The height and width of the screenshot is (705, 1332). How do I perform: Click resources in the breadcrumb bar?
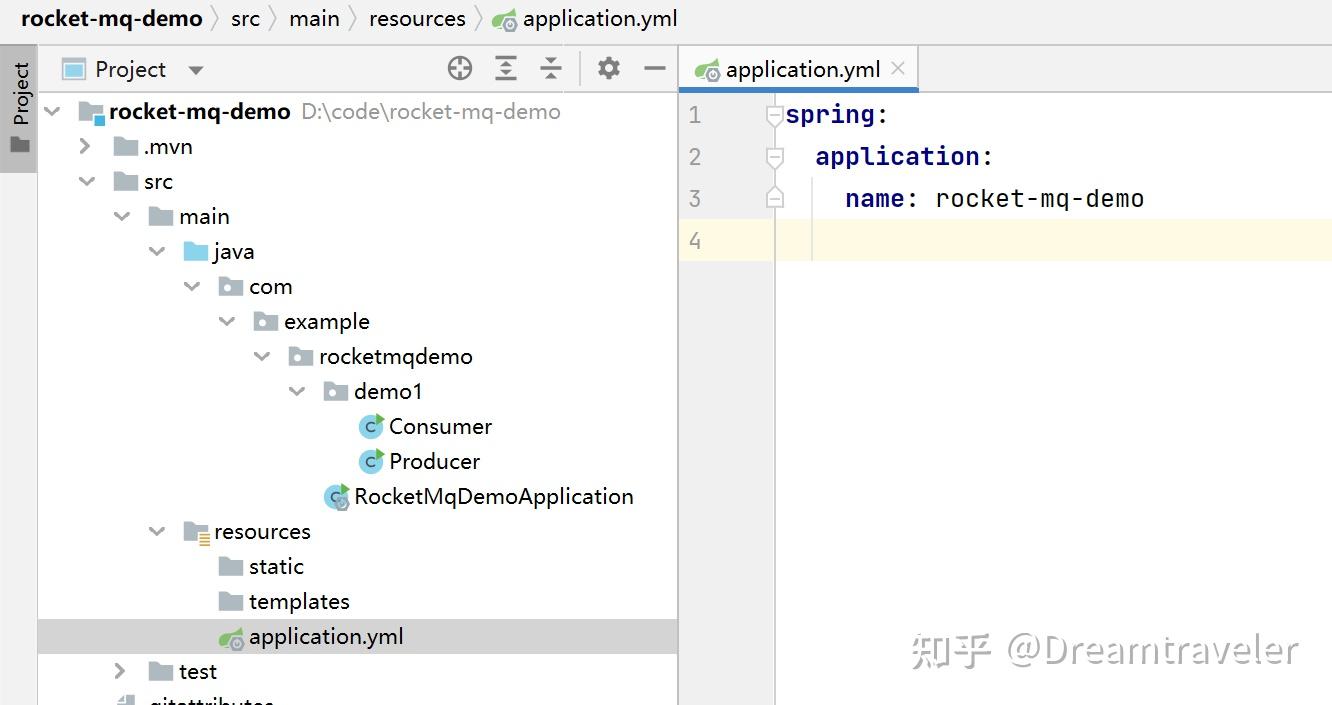[417, 18]
